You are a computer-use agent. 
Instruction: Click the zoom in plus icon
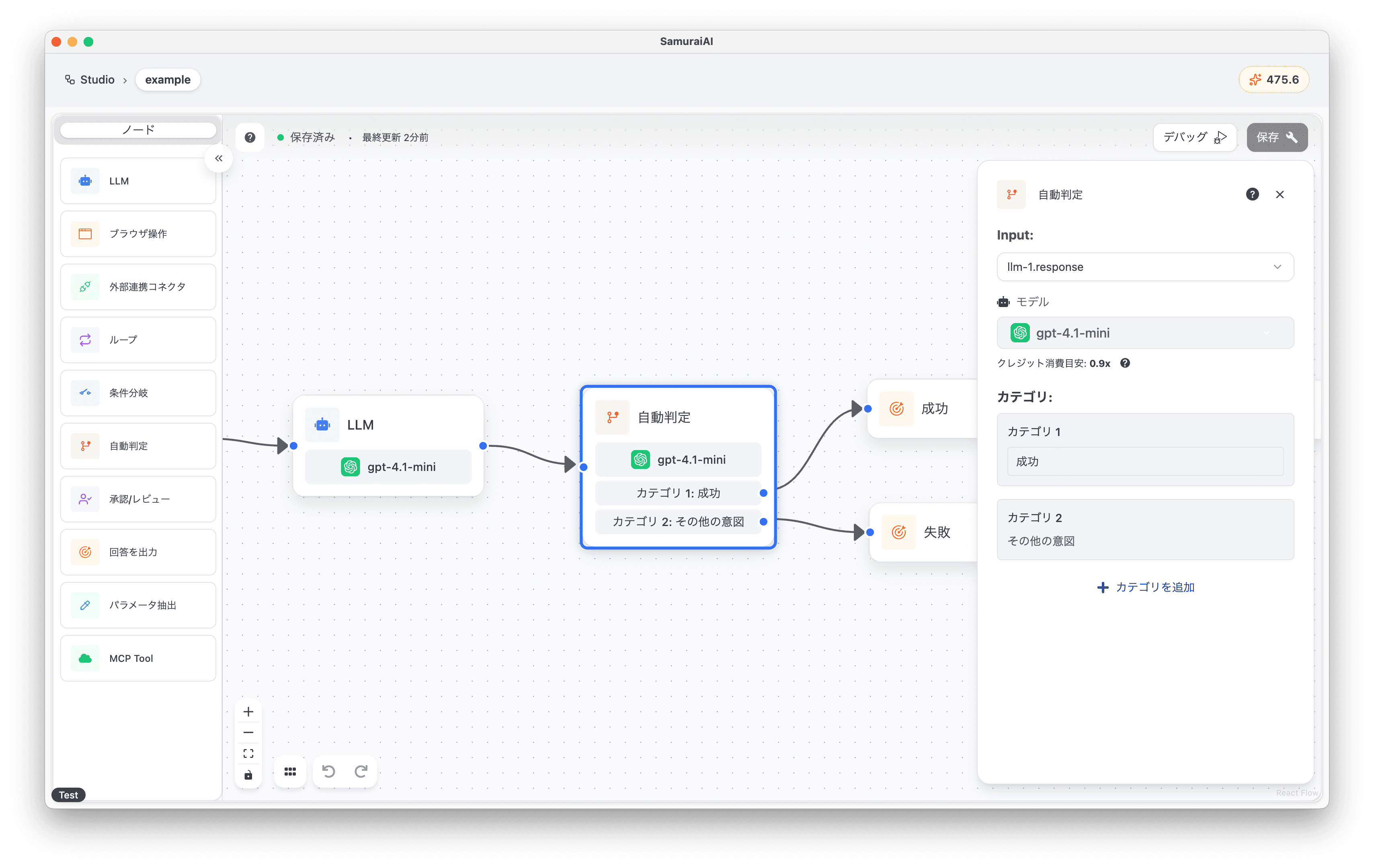coord(248,711)
